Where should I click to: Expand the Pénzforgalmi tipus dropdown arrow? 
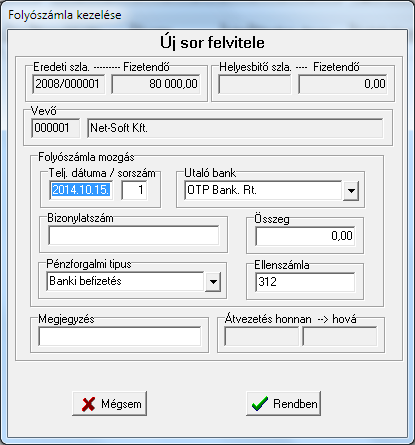[x=213, y=282]
